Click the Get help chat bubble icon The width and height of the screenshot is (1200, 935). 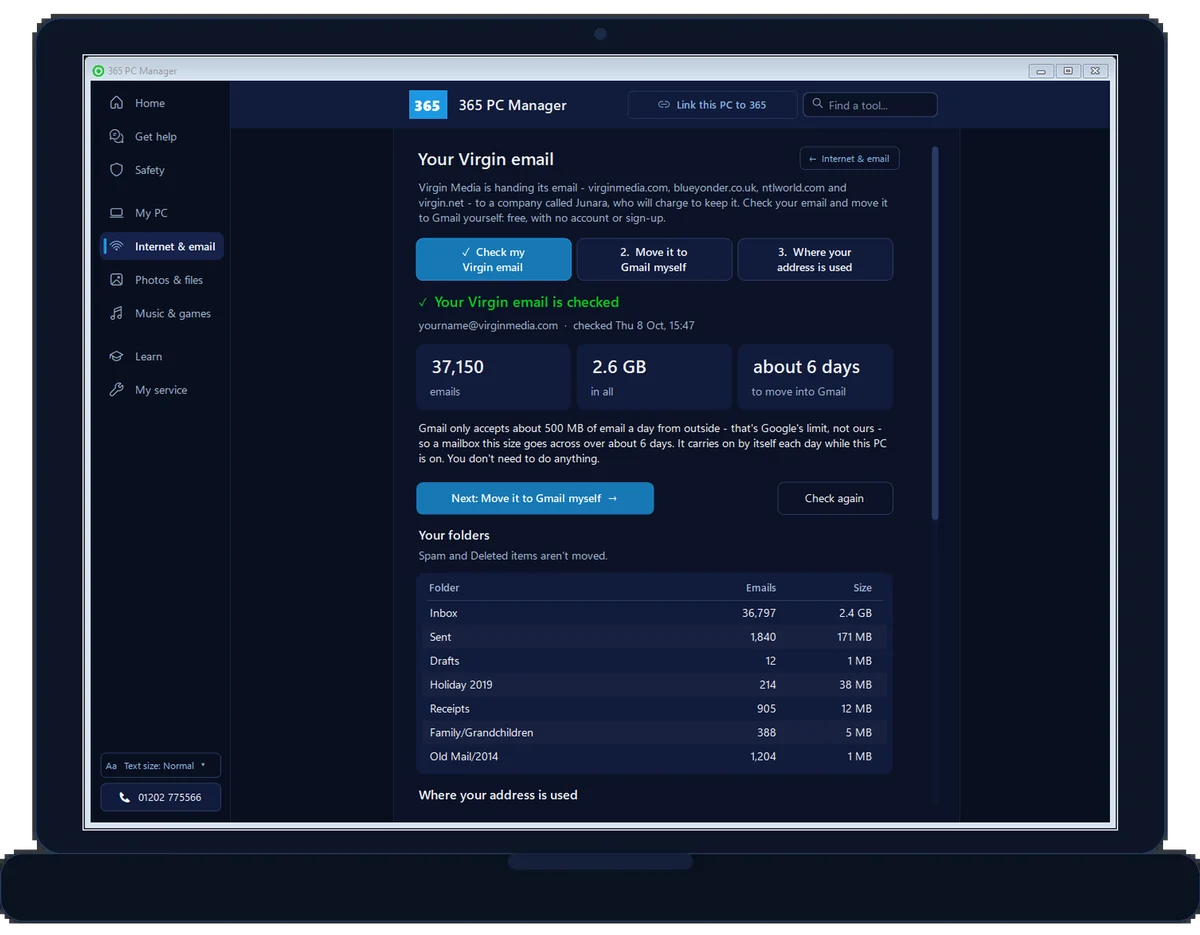coord(117,137)
